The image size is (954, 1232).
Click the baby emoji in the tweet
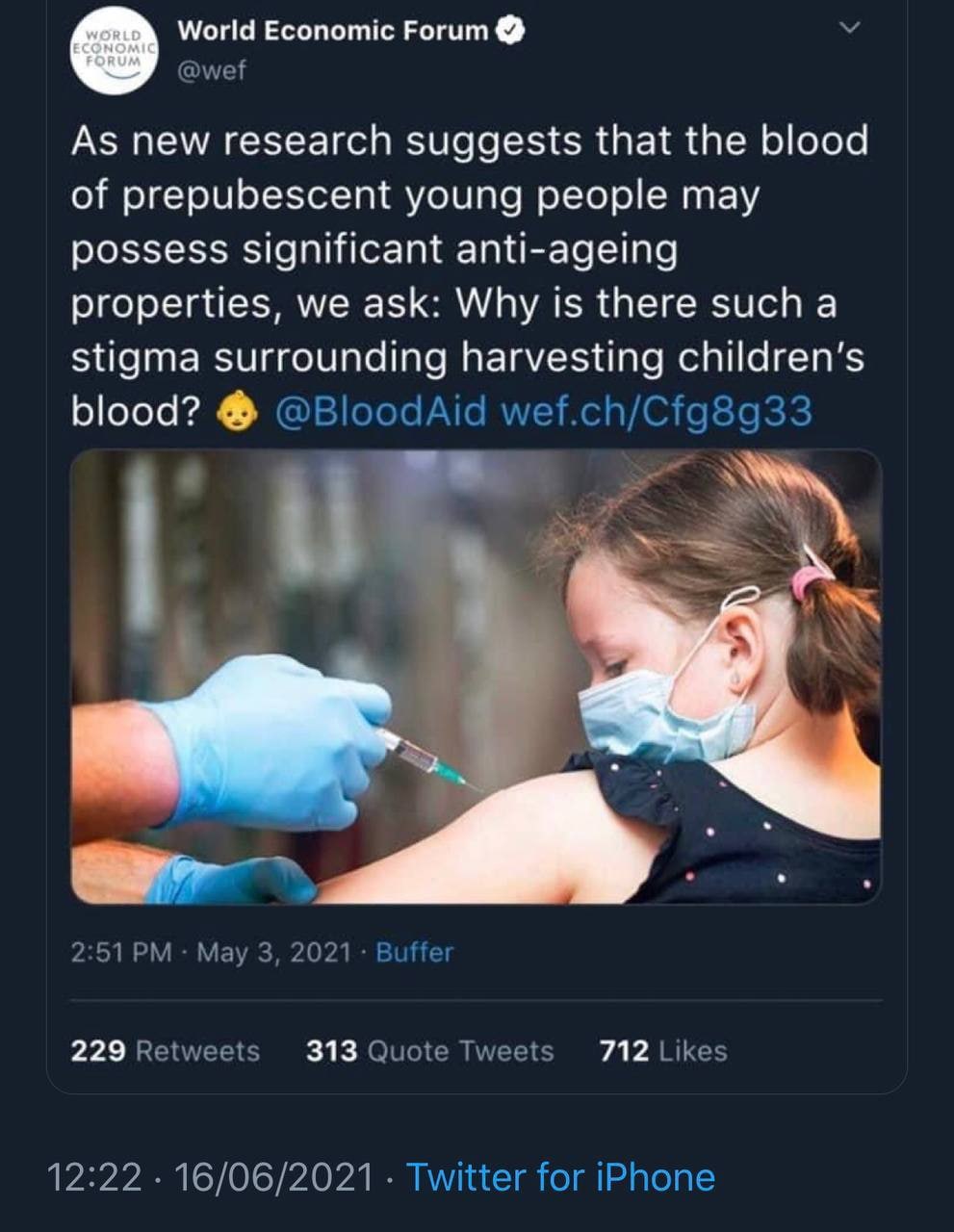237,412
